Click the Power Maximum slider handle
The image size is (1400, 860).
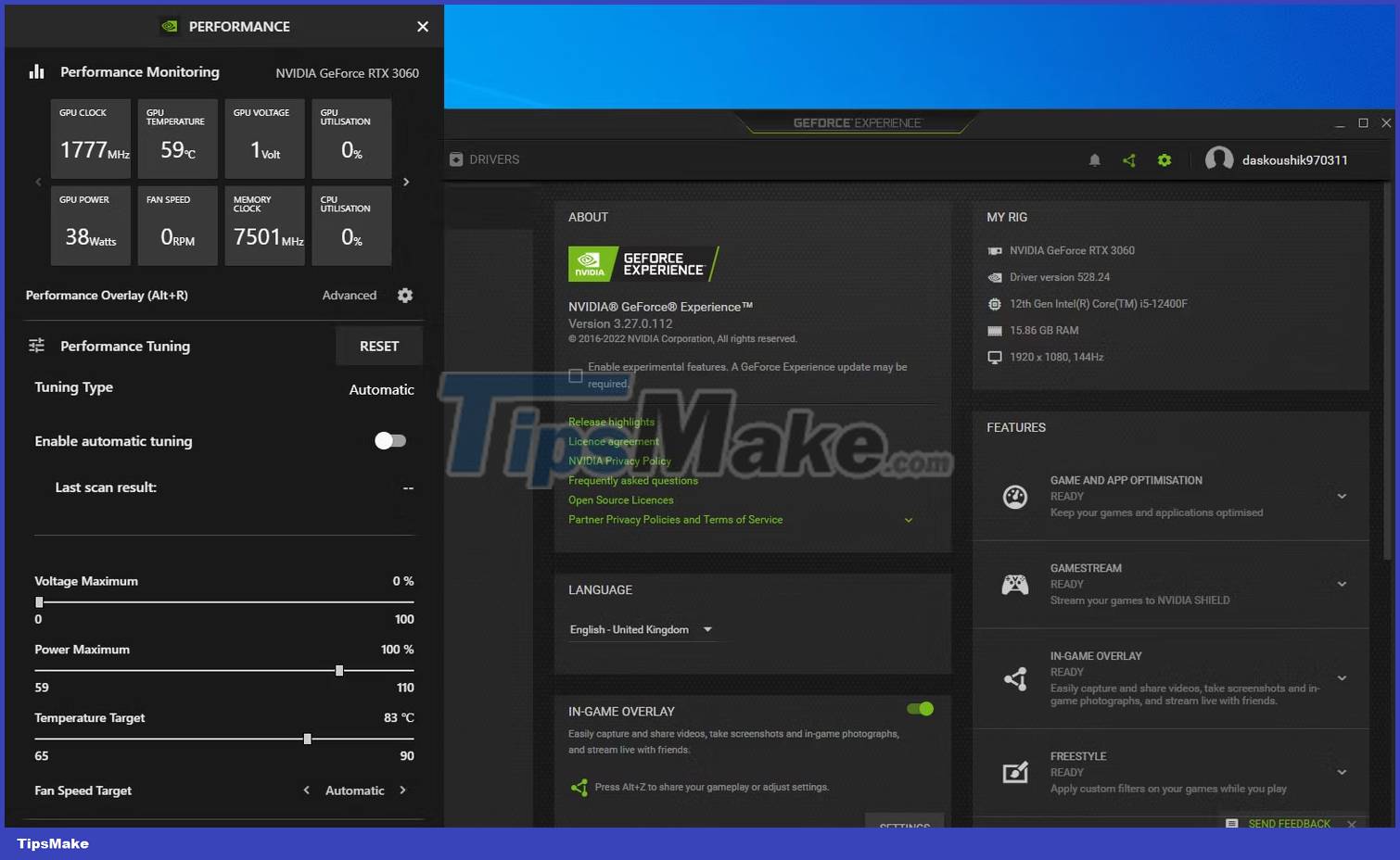(x=339, y=671)
